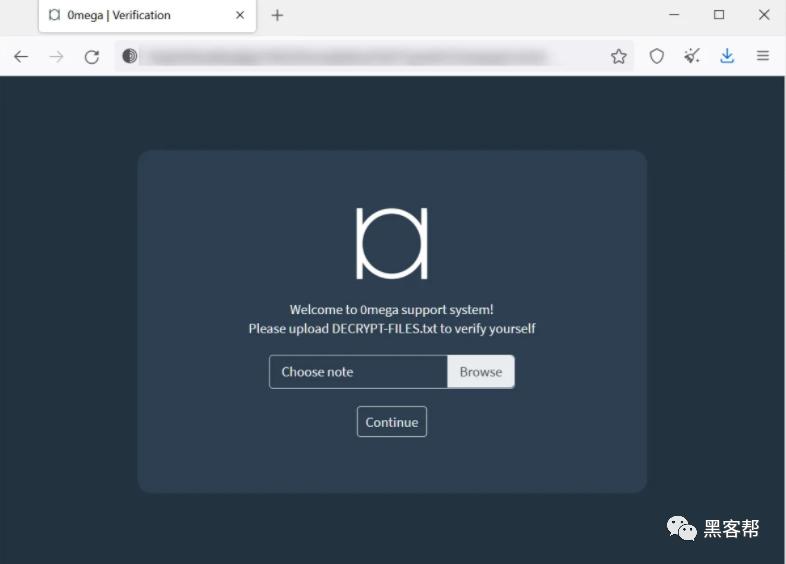Minimize the browser window
786x564 pixels.
point(674,15)
